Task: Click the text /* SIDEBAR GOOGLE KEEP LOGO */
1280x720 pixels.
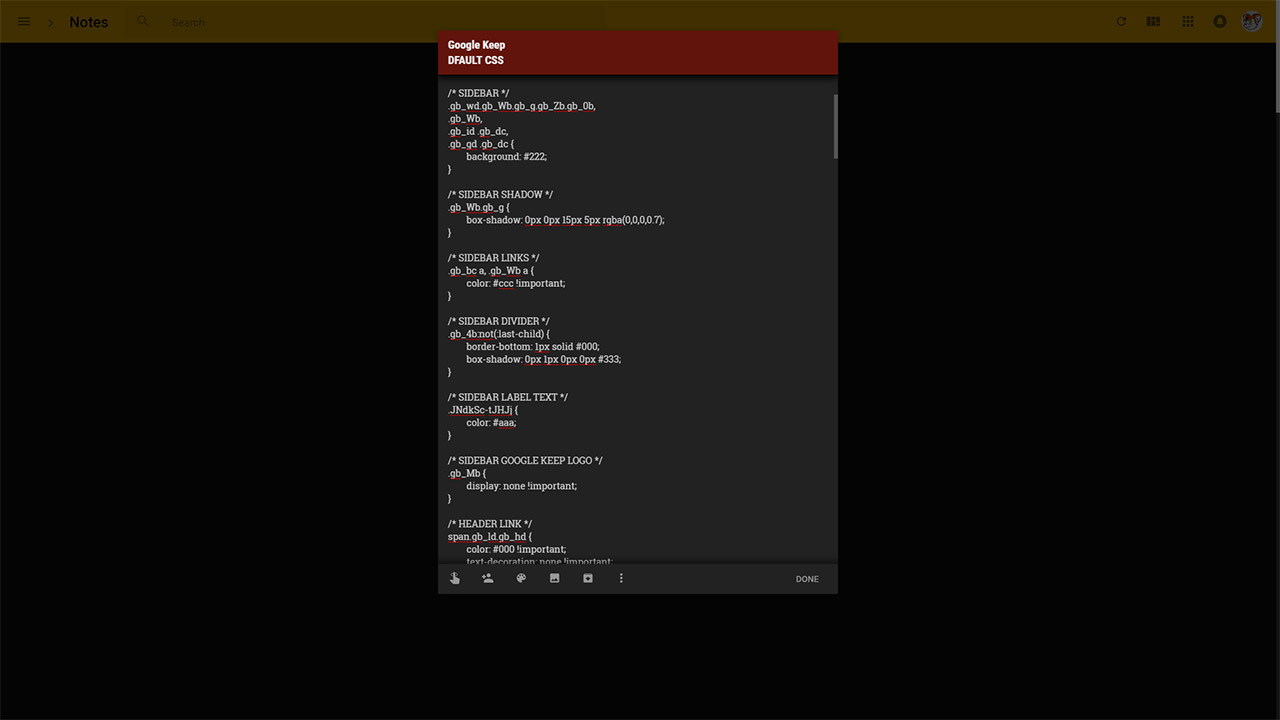Action: [x=525, y=461]
